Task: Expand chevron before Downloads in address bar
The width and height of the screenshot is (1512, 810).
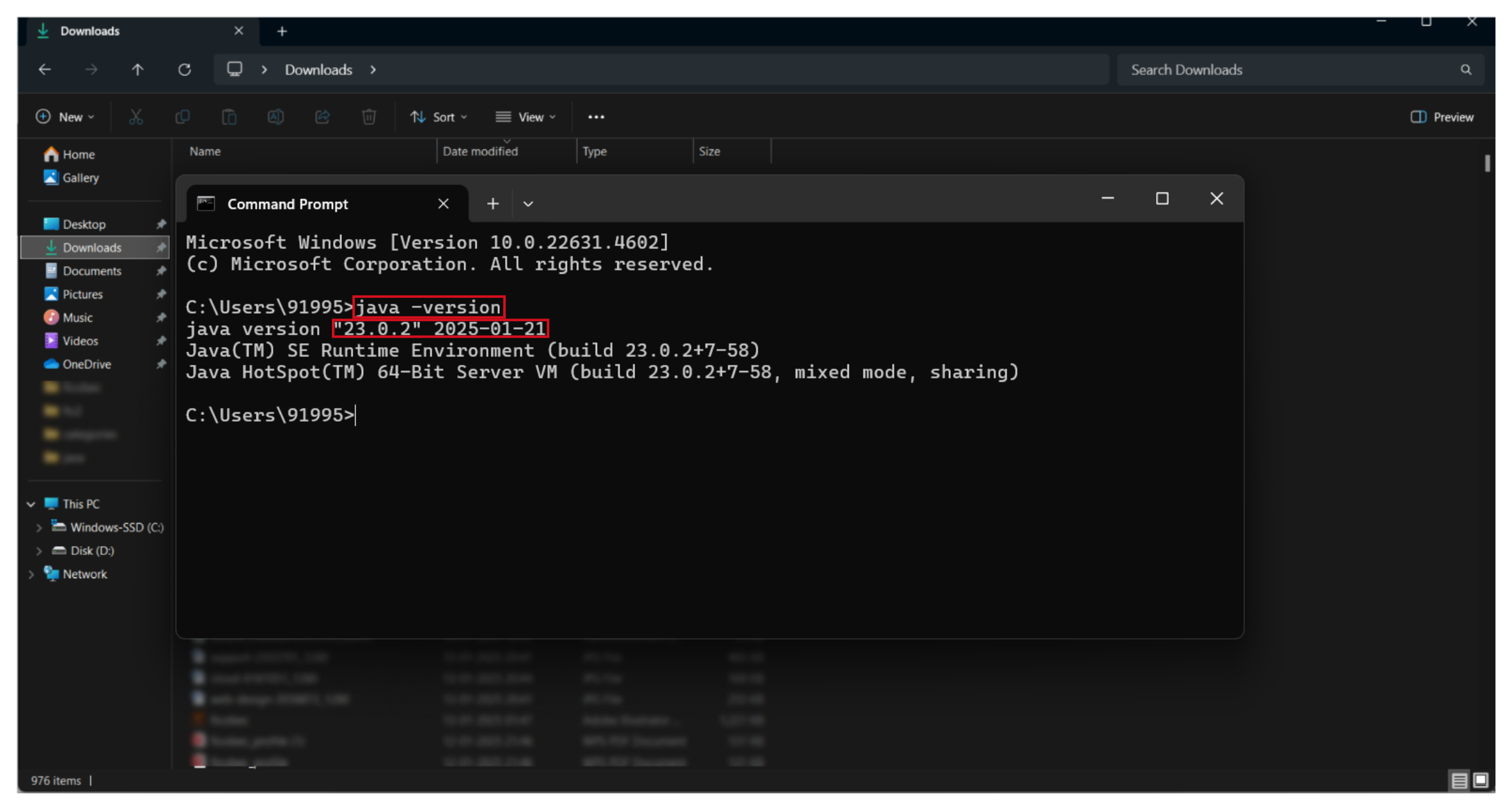Action: (265, 69)
